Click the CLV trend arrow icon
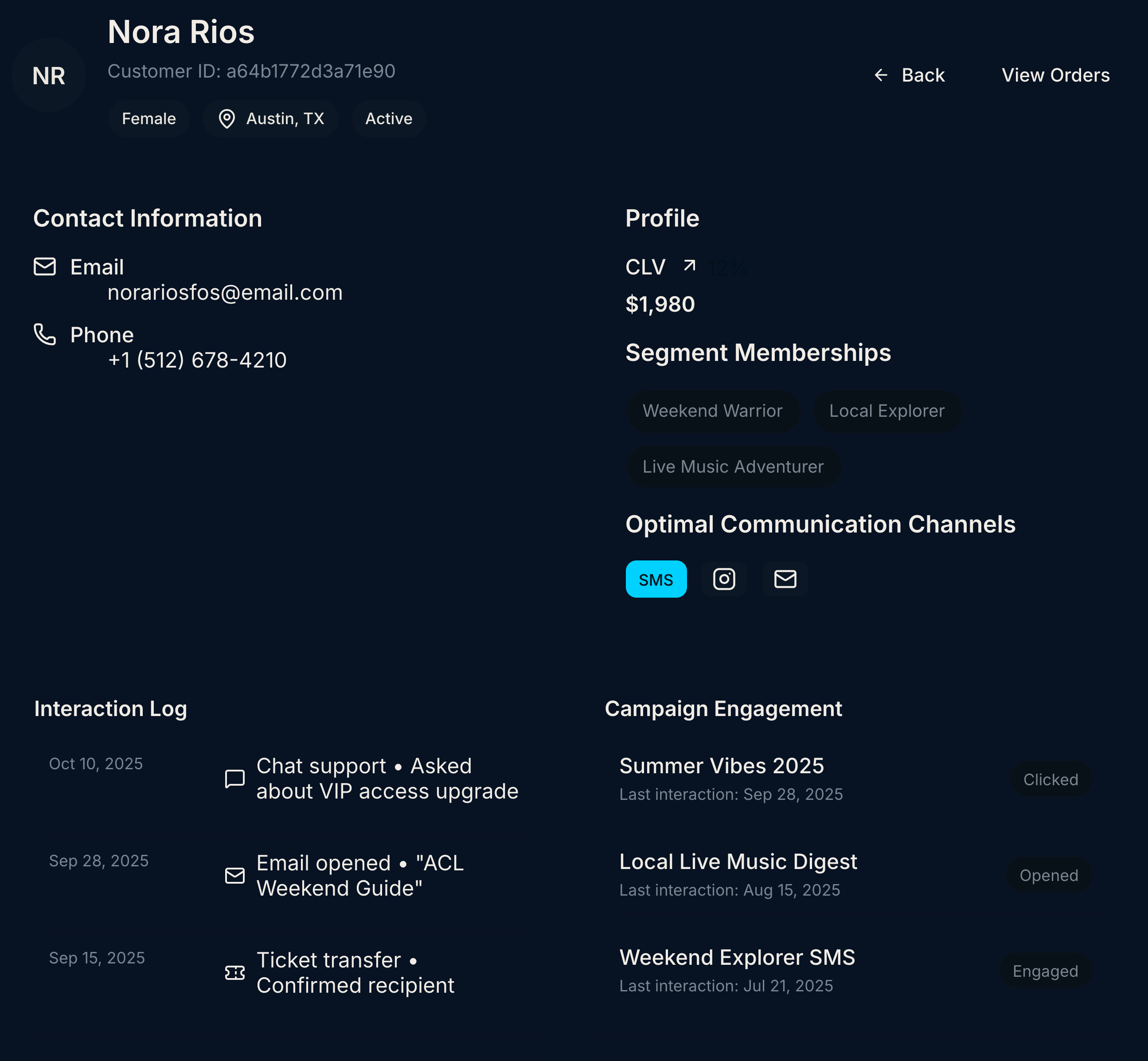 689,266
